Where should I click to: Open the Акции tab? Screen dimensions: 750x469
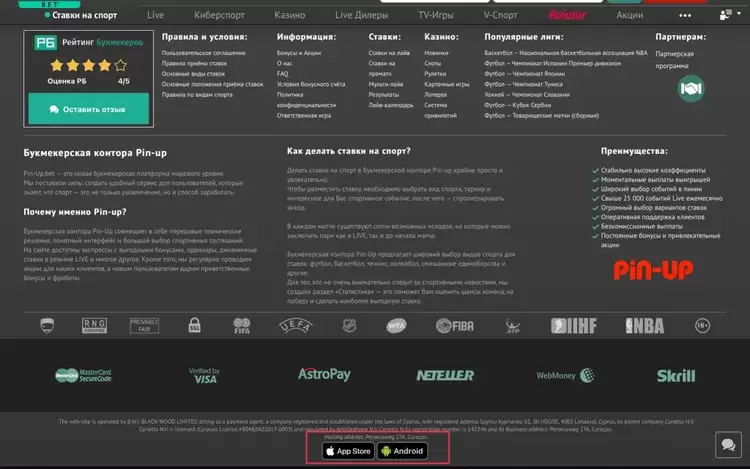pyautogui.click(x=629, y=15)
